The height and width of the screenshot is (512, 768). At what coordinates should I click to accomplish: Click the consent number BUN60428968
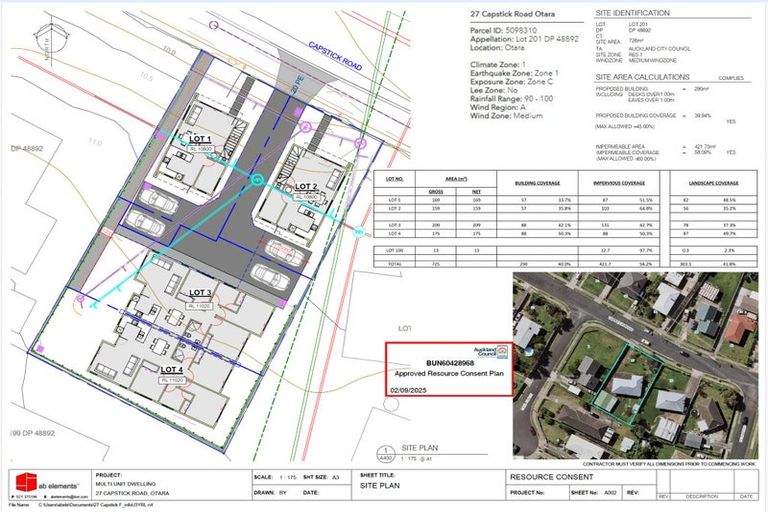[x=450, y=363]
